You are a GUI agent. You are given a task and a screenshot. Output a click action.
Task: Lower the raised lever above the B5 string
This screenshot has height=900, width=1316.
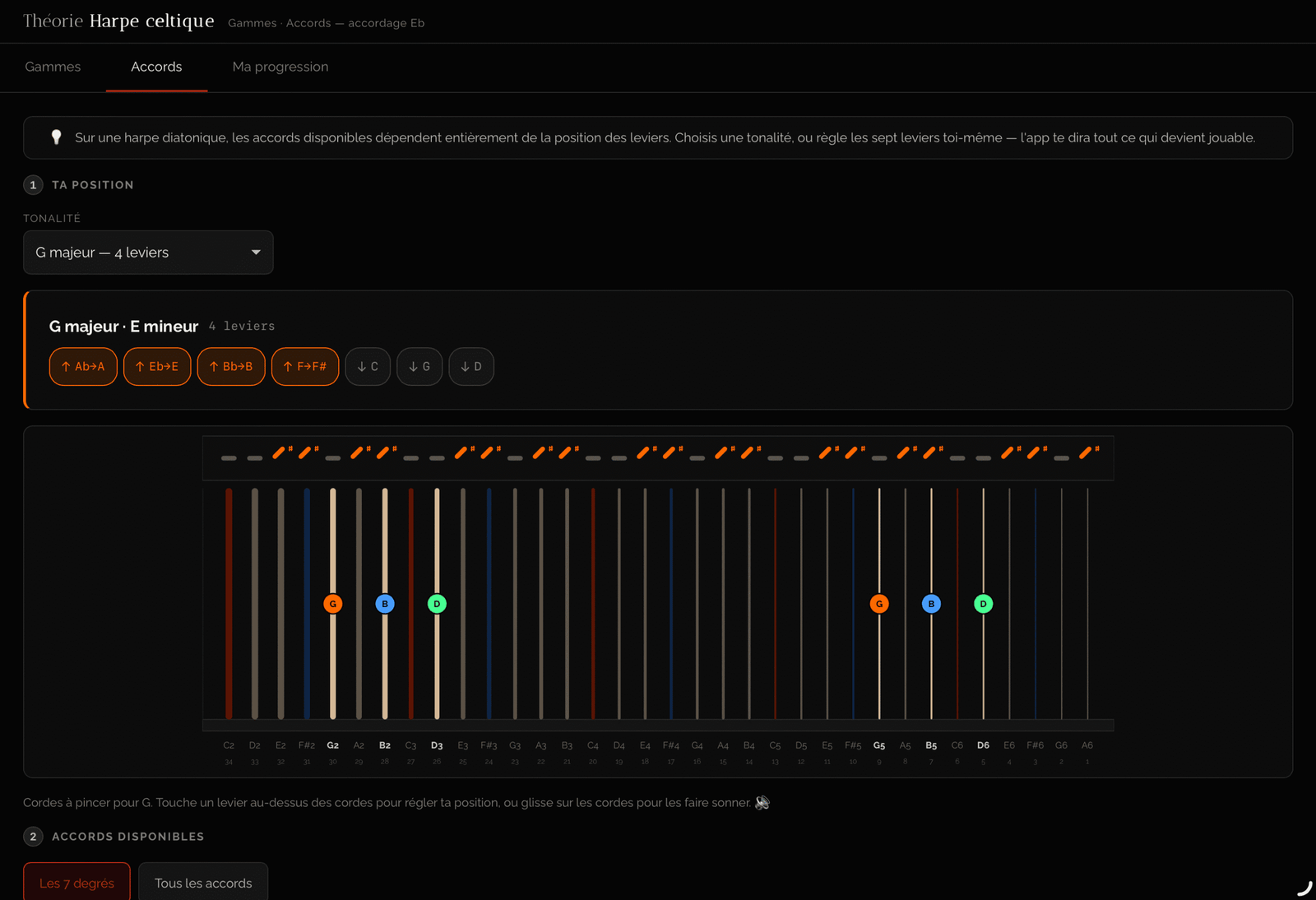coord(931,452)
